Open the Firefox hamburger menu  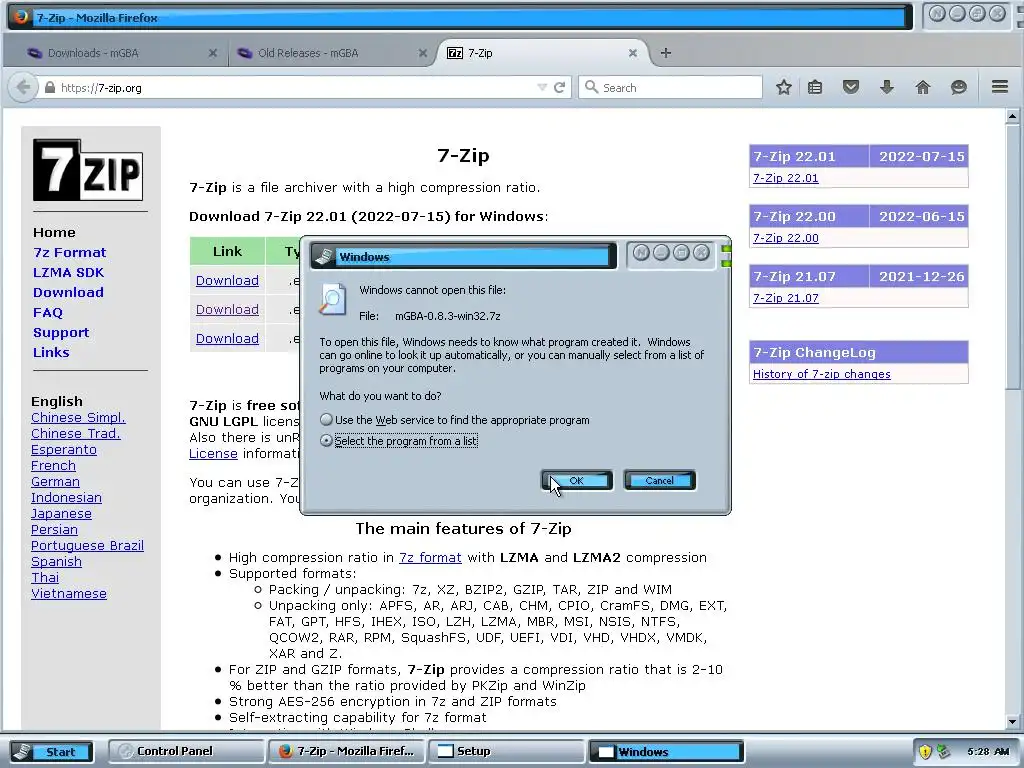pyautogui.click(x=1000, y=87)
